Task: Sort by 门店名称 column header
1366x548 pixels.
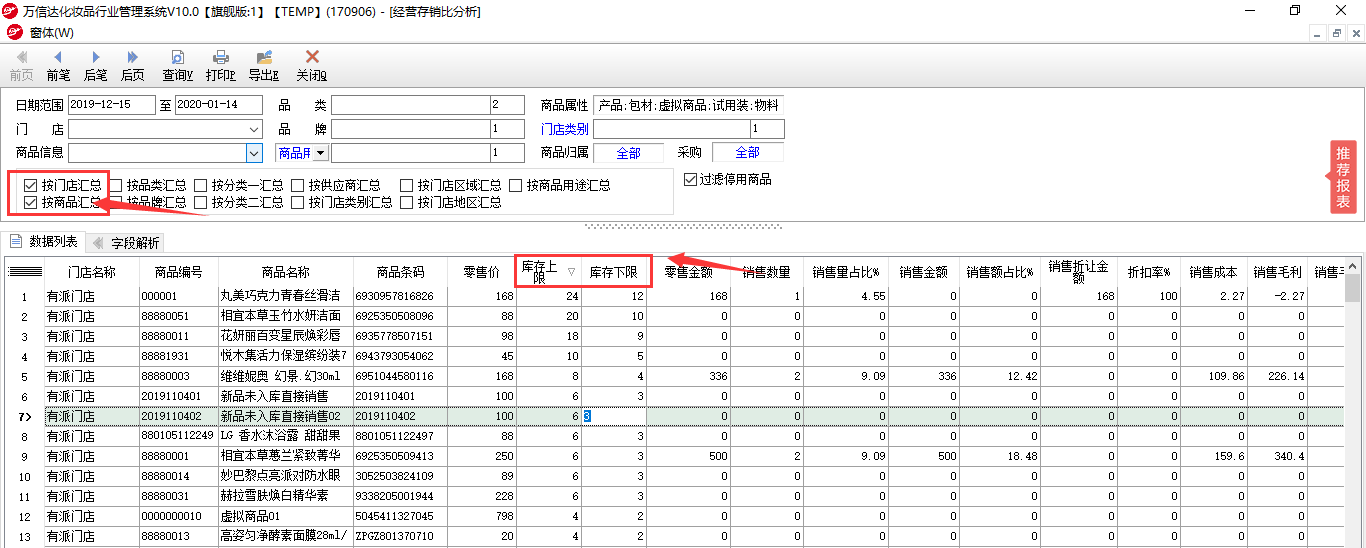Action: pos(92,272)
